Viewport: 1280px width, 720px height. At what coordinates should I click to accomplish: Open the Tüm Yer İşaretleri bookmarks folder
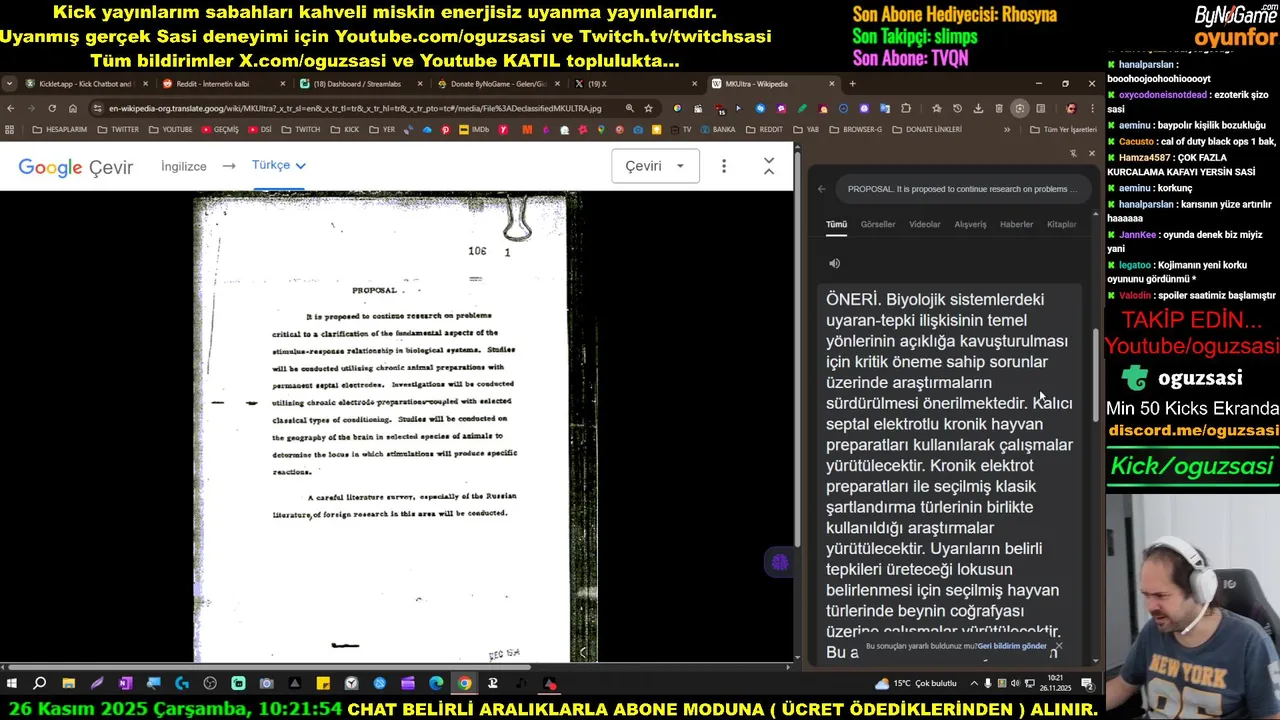pos(1063,129)
